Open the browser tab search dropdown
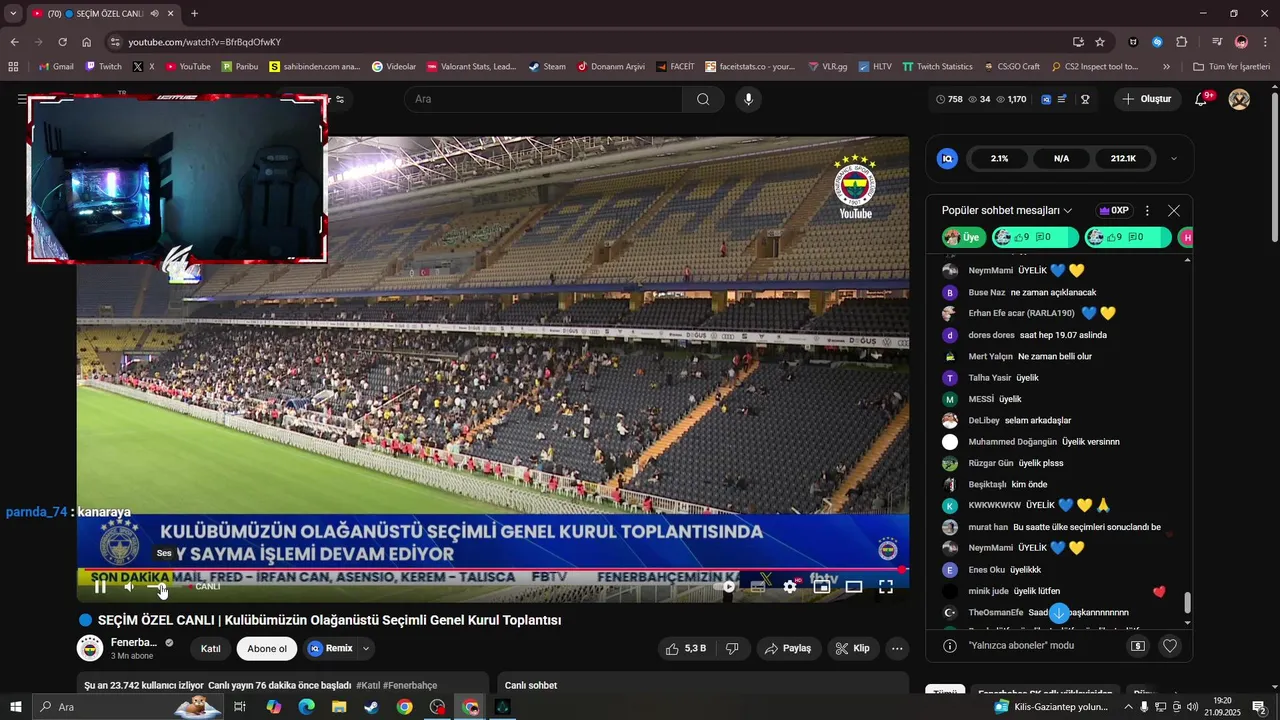The height and width of the screenshot is (720, 1280). click(13, 14)
